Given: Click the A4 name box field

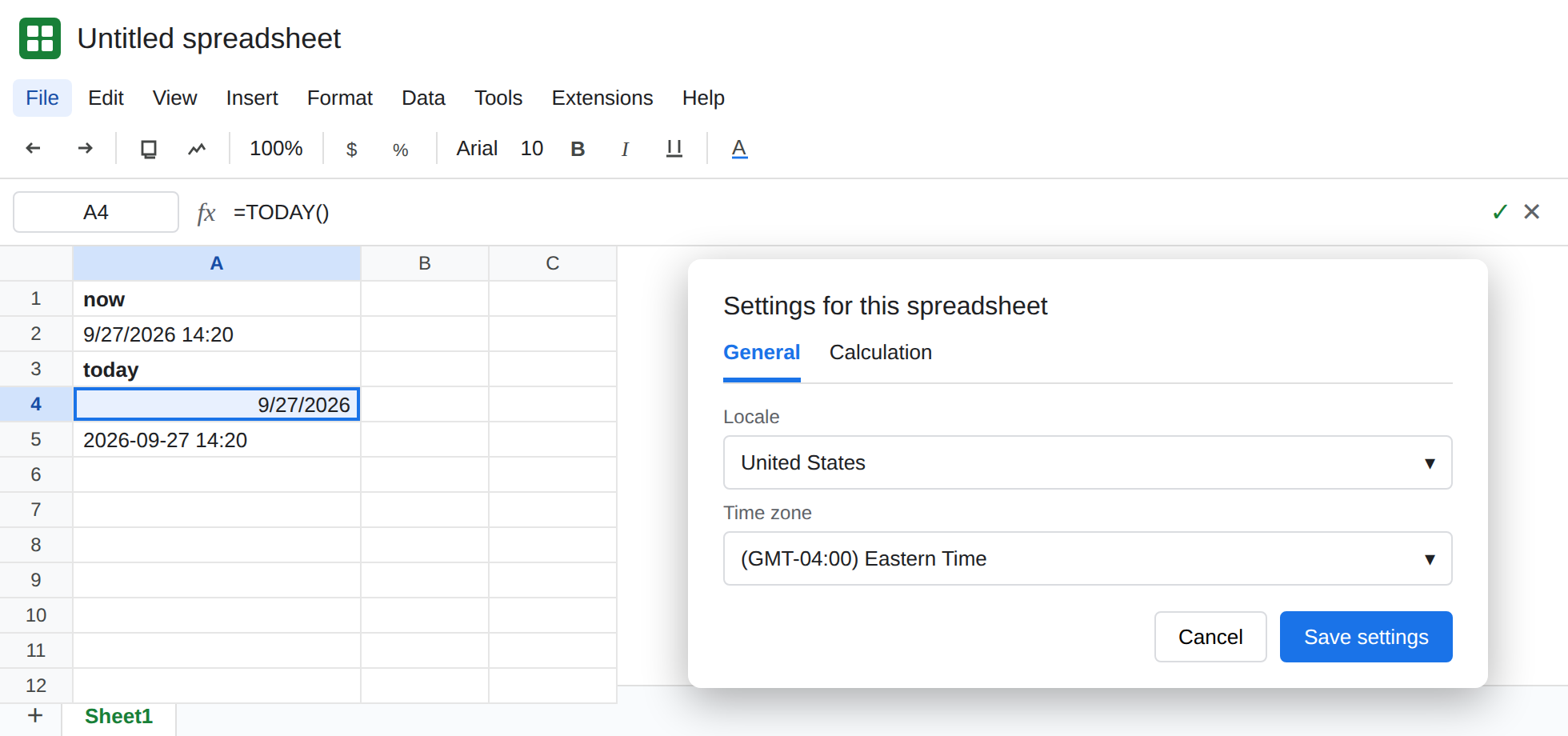Looking at the screenshot, I should [96, 212].
